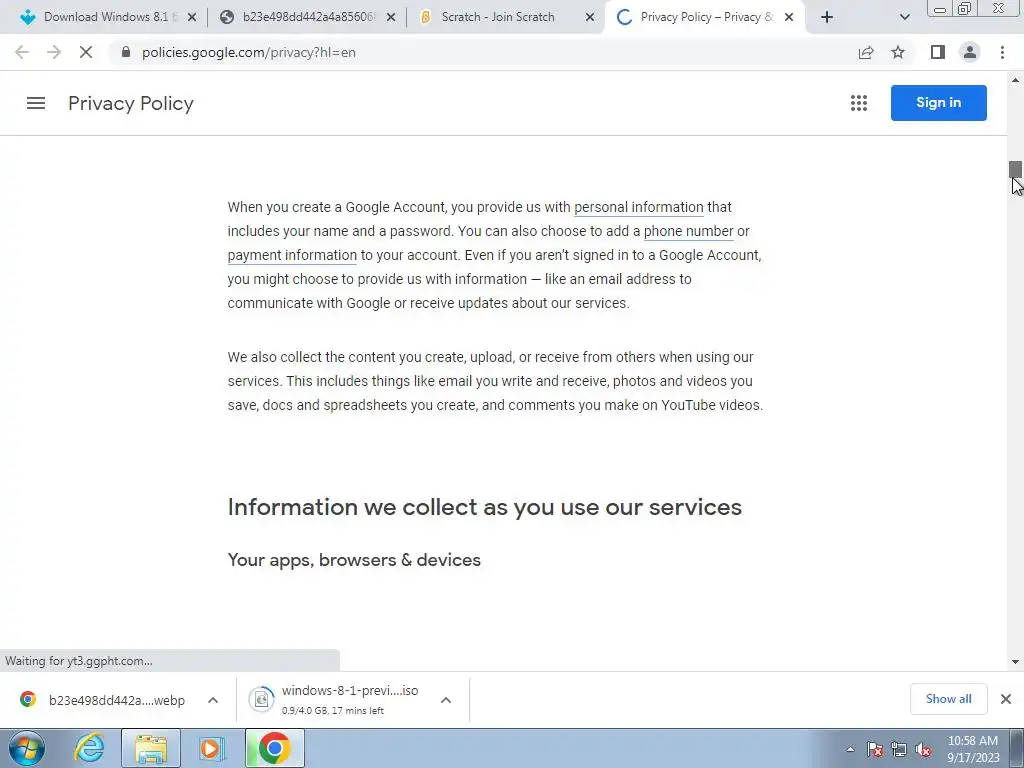
Task: Click scrollbar down arrow
Action: tap(1015, 662)
